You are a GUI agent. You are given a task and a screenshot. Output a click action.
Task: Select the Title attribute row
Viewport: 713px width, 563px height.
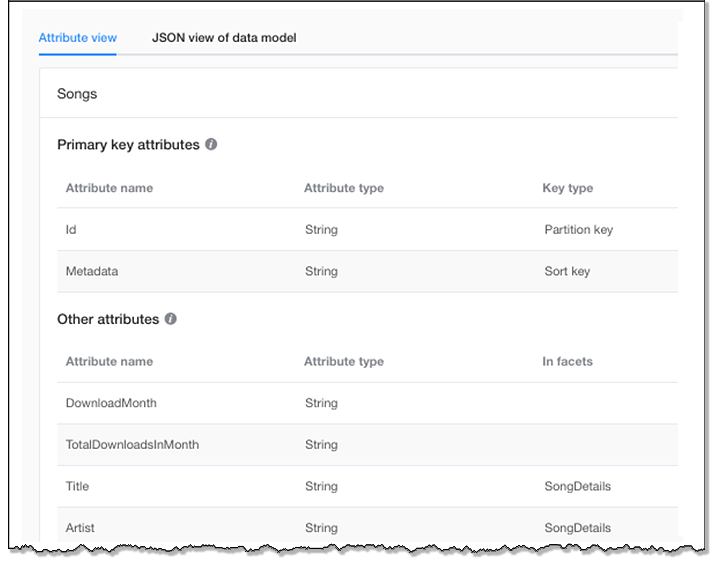click(77, 487)
